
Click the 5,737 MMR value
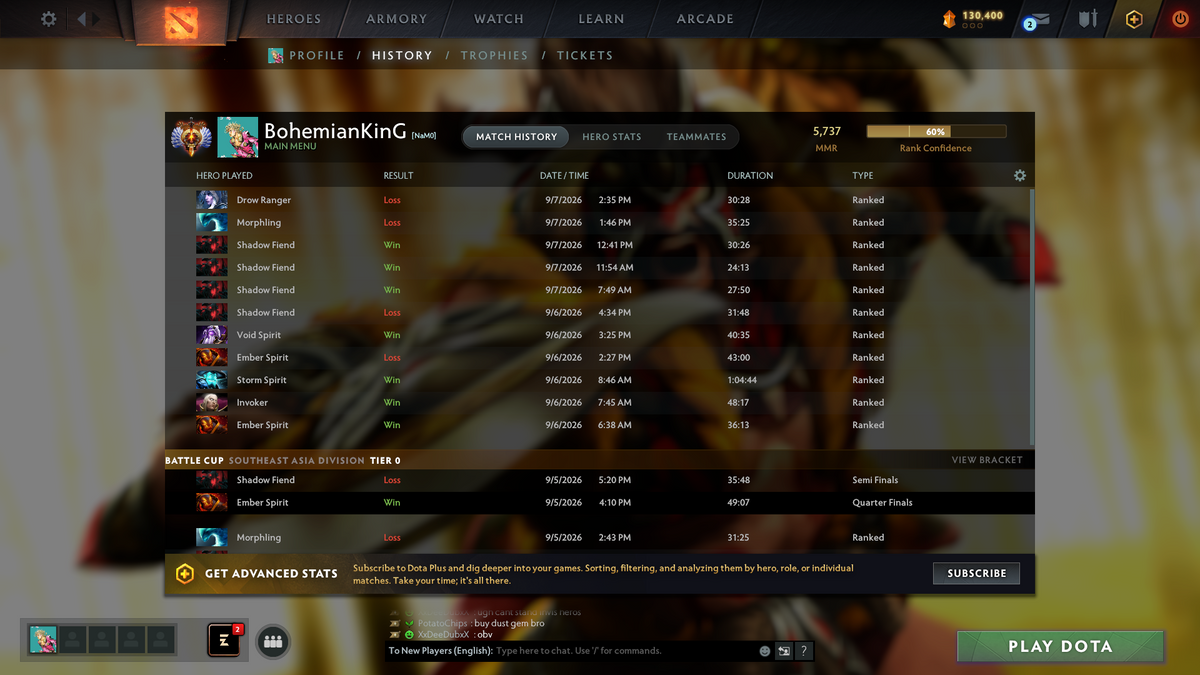[827, 131]
